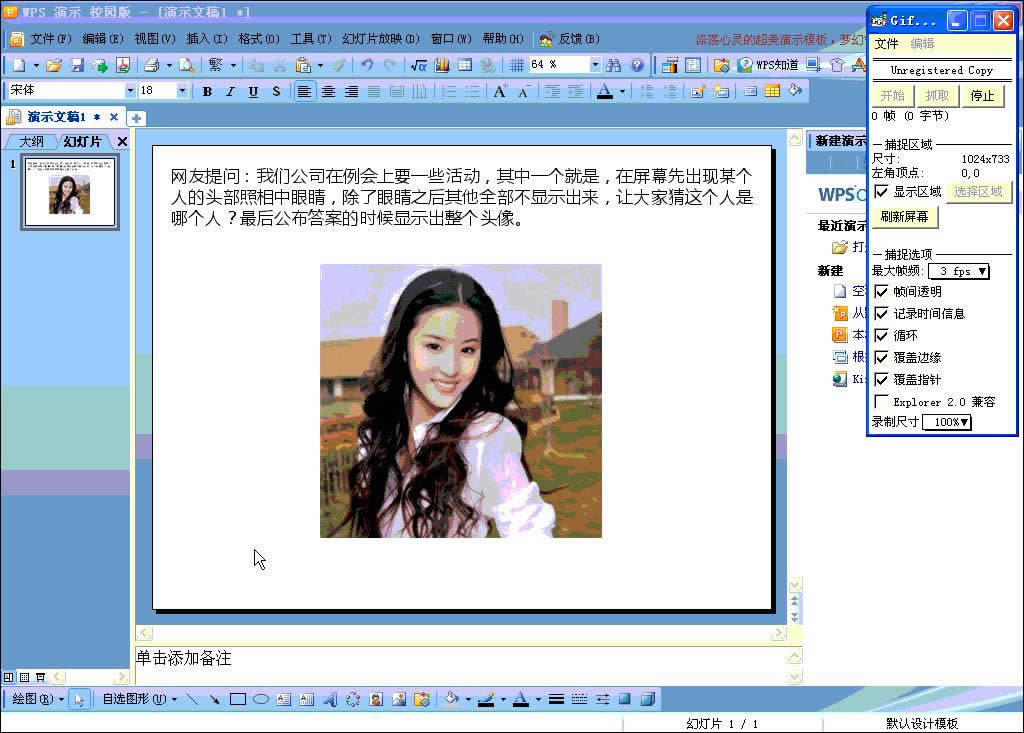Select the Oval drawing tool

pyautogui.click(x=260, y=699)
